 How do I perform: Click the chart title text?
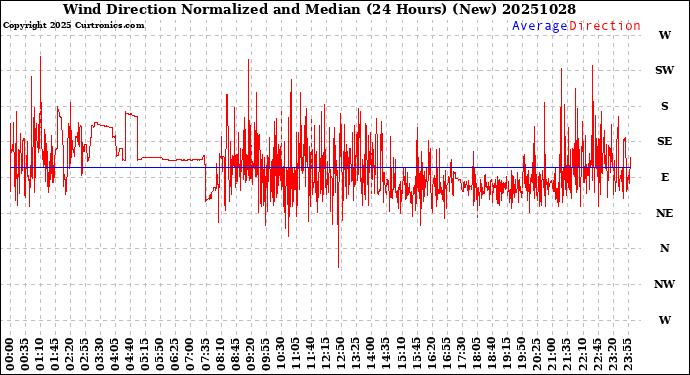[319, 9]
